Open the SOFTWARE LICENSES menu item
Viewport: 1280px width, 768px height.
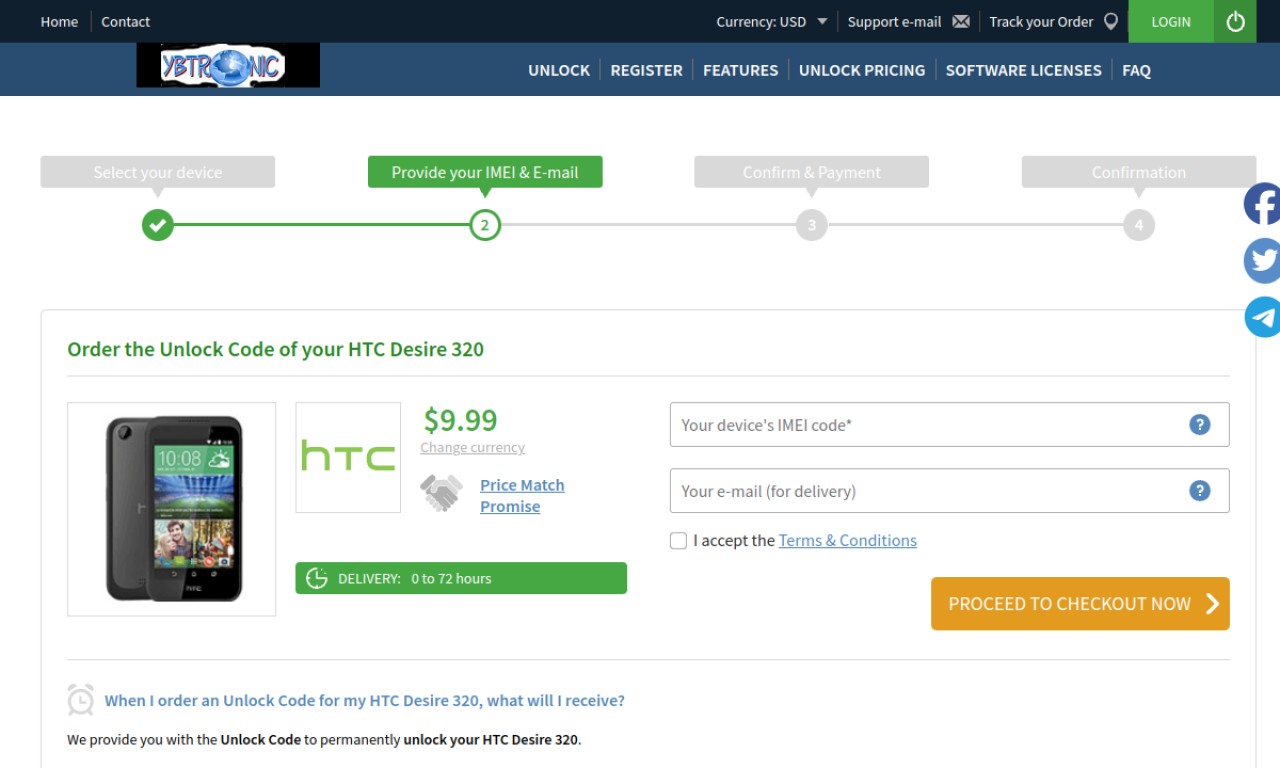click(1024, 70)
